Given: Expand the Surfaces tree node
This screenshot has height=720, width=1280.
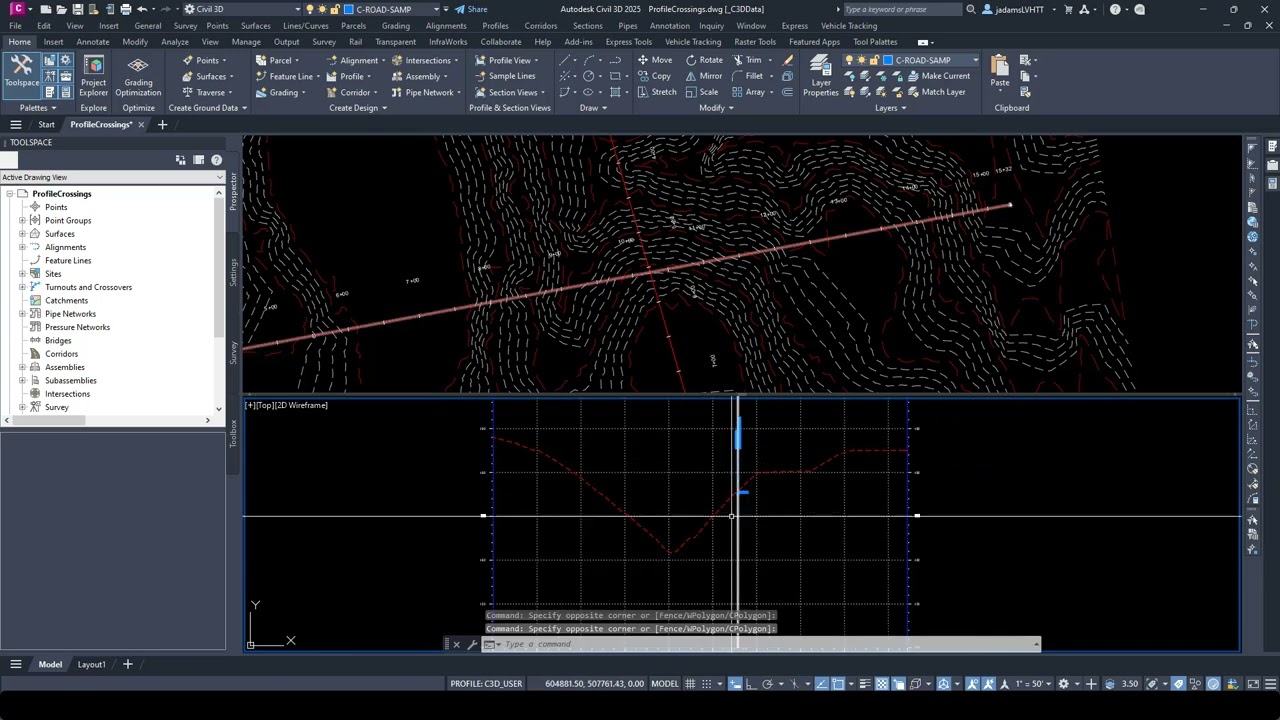Looking at the screenshot, I should (x=22, y=234).
